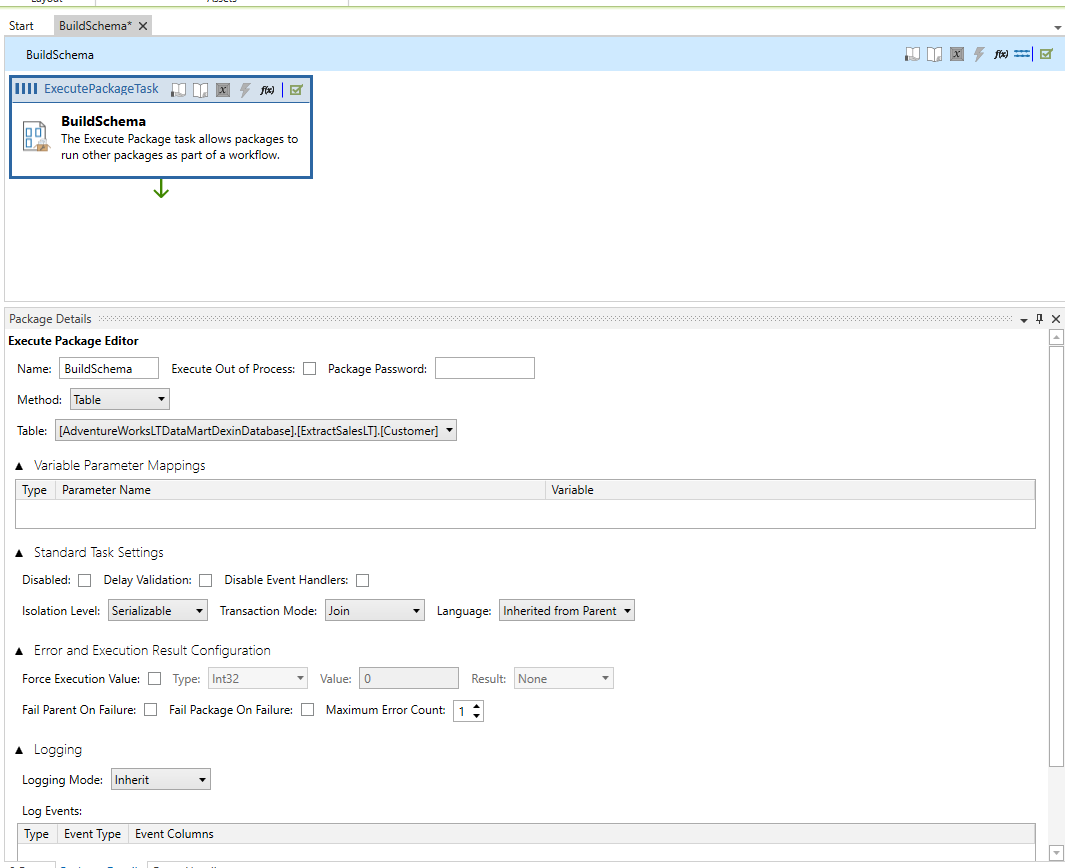
Task: Click f(x) expressions icon in package header
Action: click(1001, 54)
